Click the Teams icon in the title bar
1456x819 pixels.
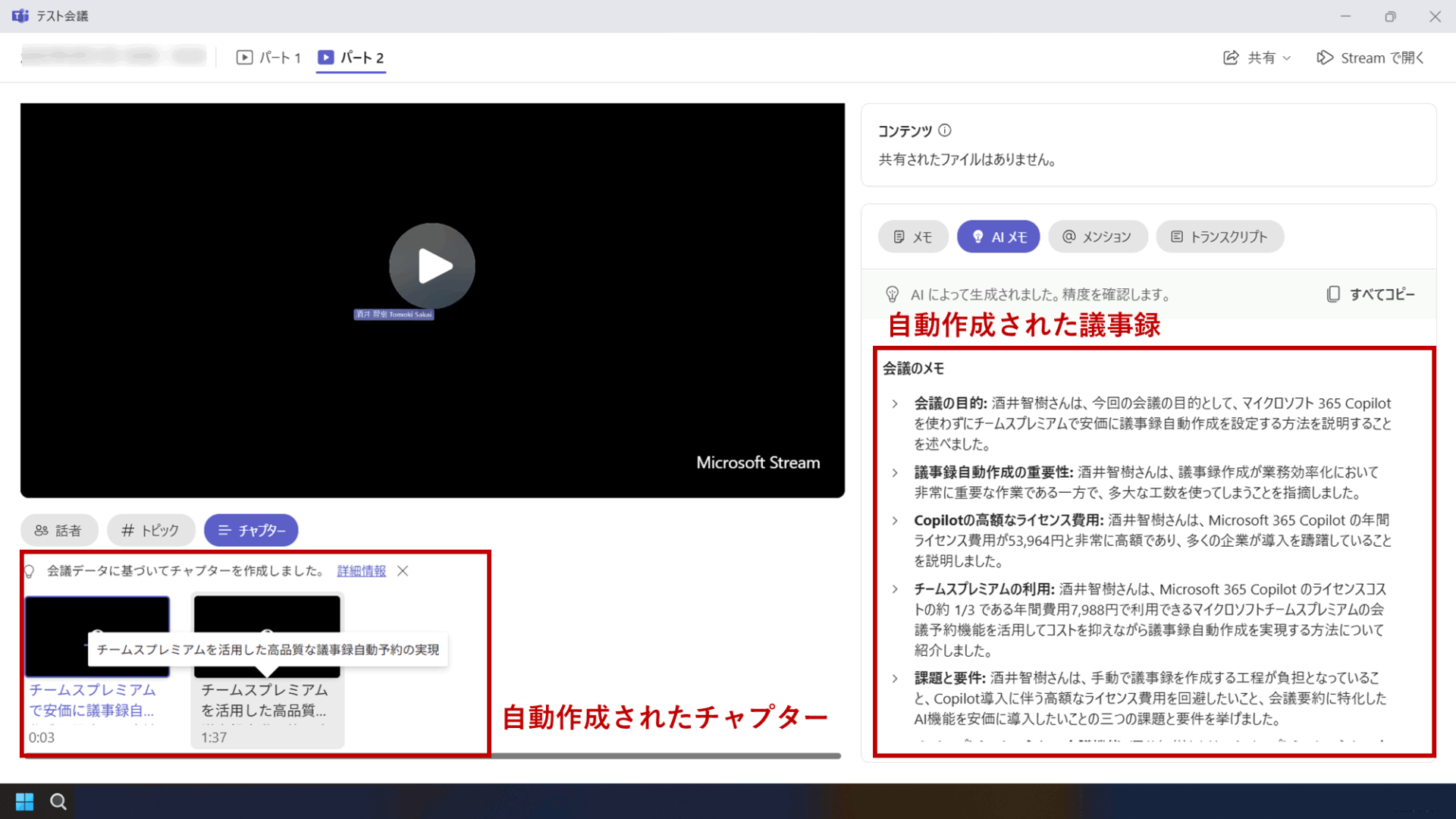20,15
